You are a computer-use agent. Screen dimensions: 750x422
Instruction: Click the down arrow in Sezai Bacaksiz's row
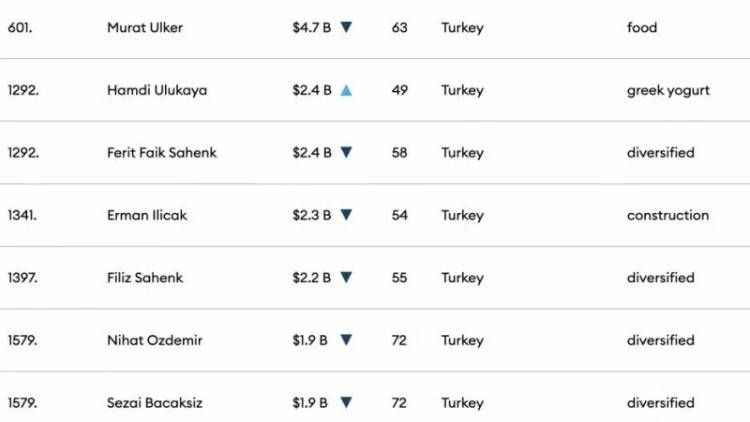tap(346, 403)
